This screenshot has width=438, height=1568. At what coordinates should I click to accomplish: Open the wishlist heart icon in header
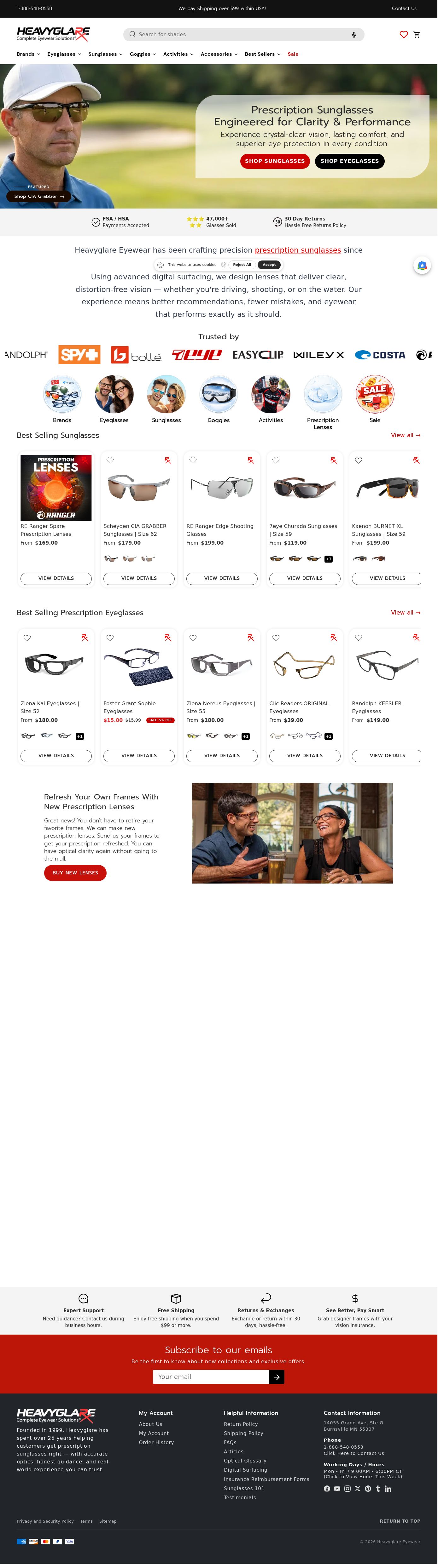(x=403, y=35)
